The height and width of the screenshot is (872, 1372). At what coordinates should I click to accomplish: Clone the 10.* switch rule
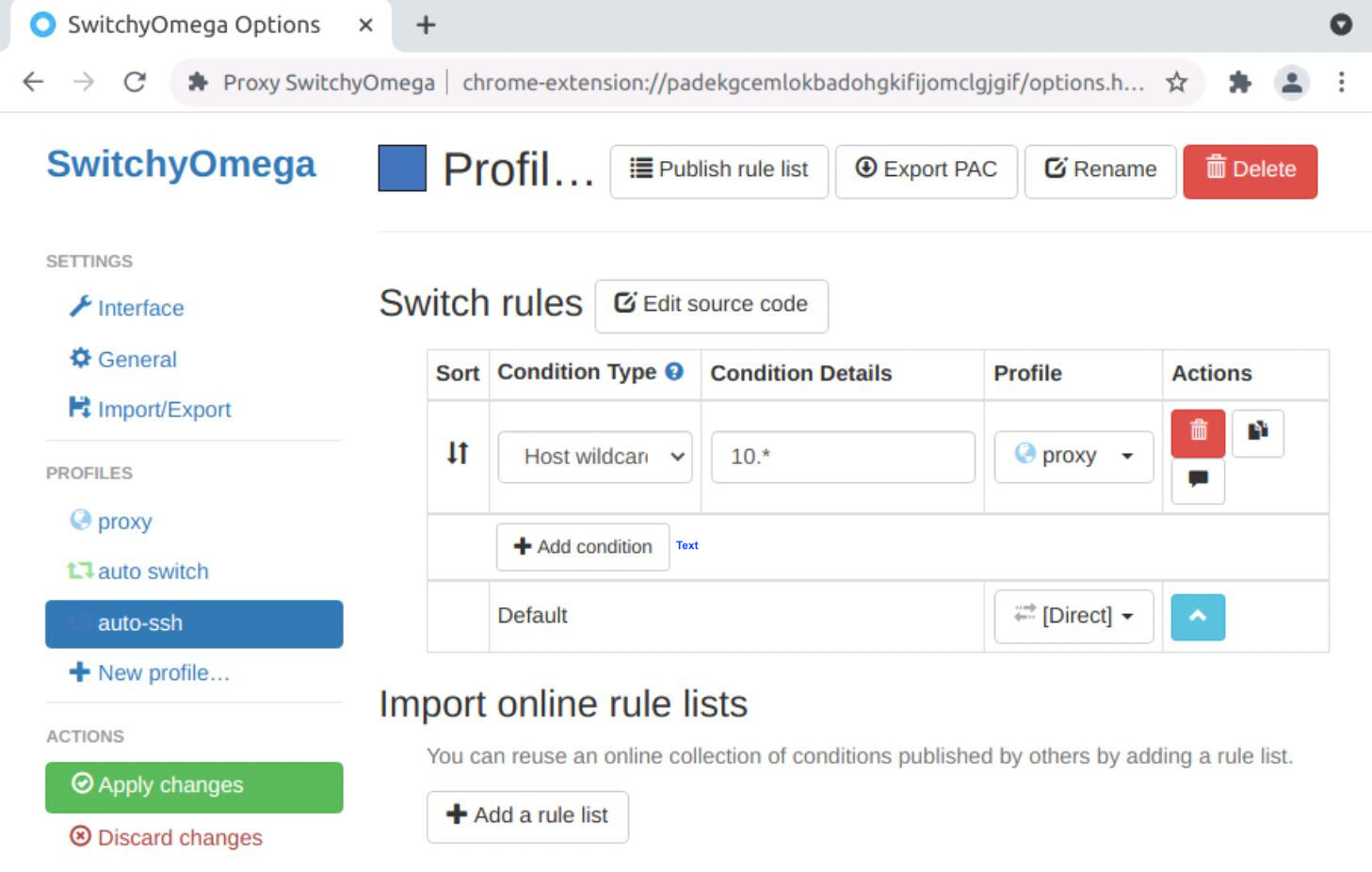pyautogui.click(x=1257, y=432)
